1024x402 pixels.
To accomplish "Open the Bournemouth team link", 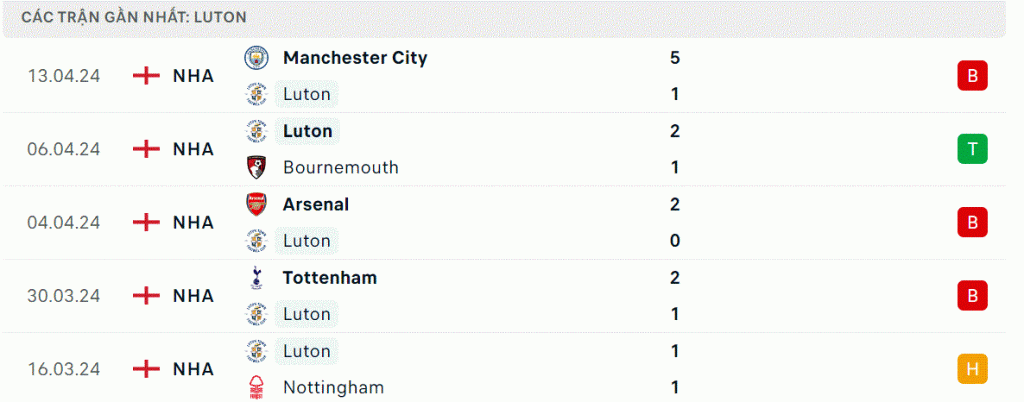I will [x=341, y=168].
